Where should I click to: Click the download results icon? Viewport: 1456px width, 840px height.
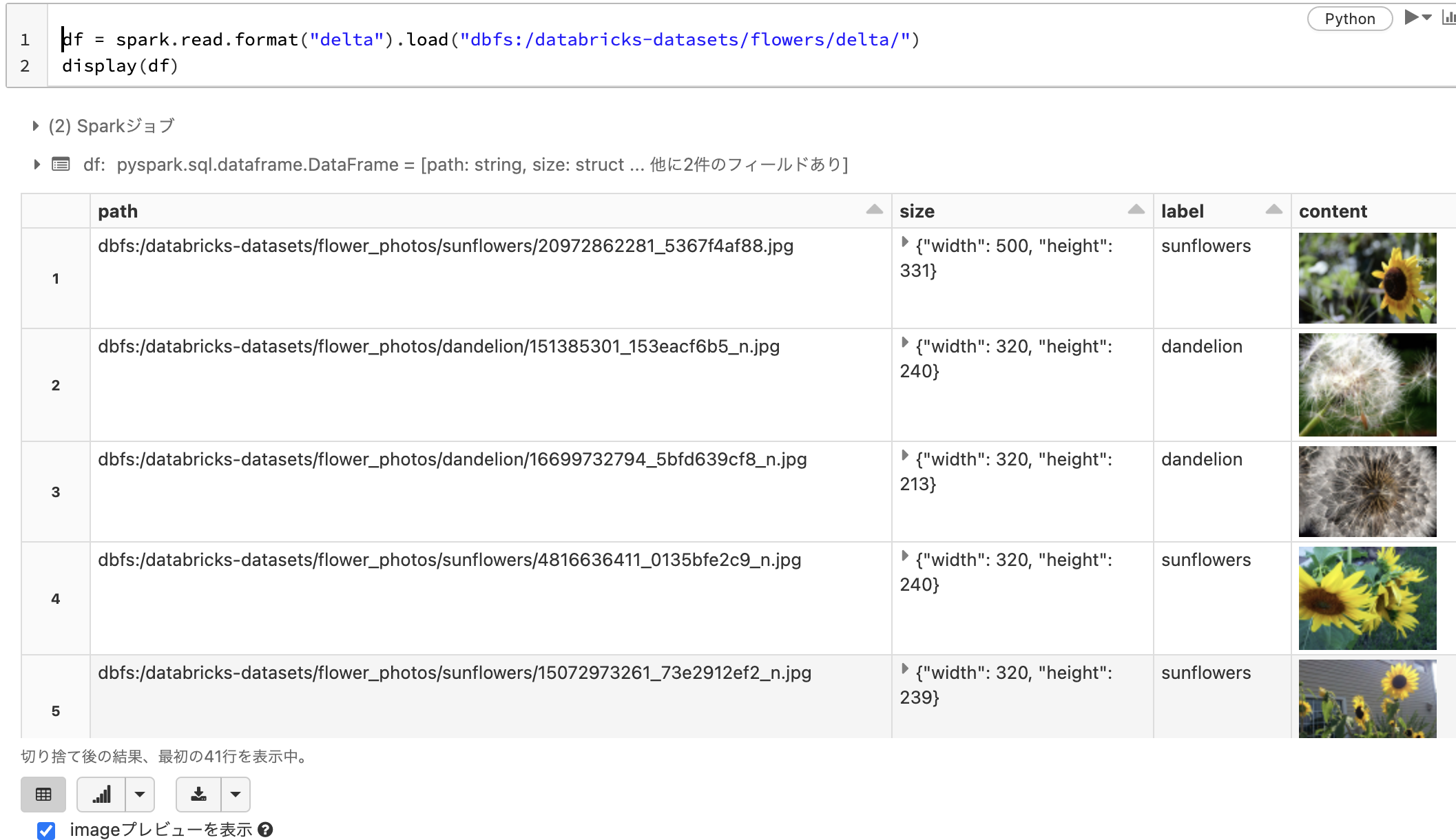[199, 794]
